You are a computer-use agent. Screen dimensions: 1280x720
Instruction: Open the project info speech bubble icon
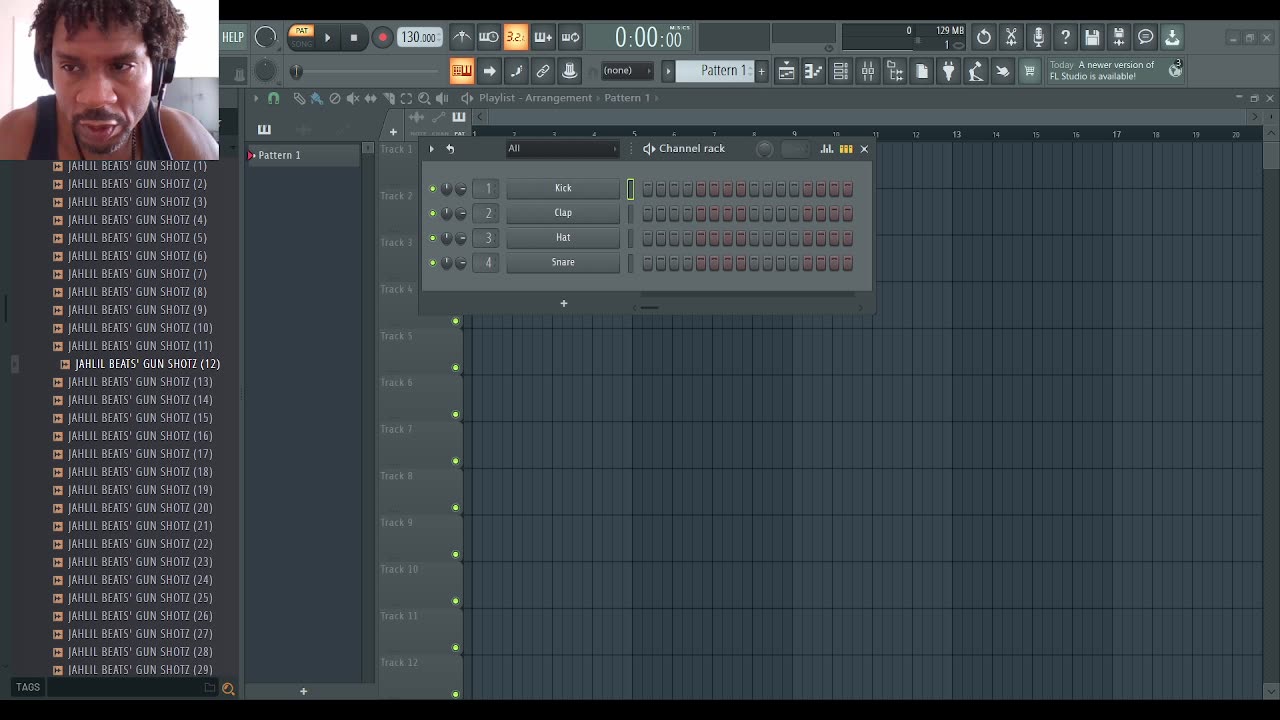point(1146,38)
